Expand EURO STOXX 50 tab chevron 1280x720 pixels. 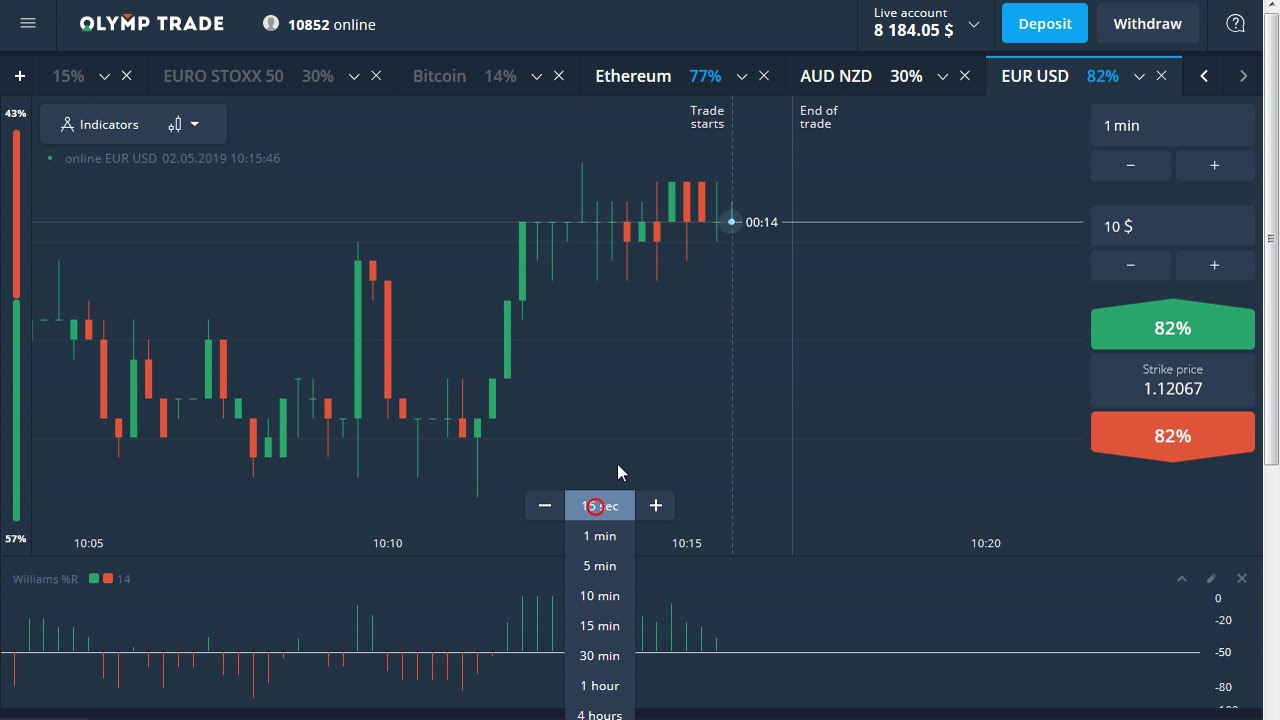[354, 77]
